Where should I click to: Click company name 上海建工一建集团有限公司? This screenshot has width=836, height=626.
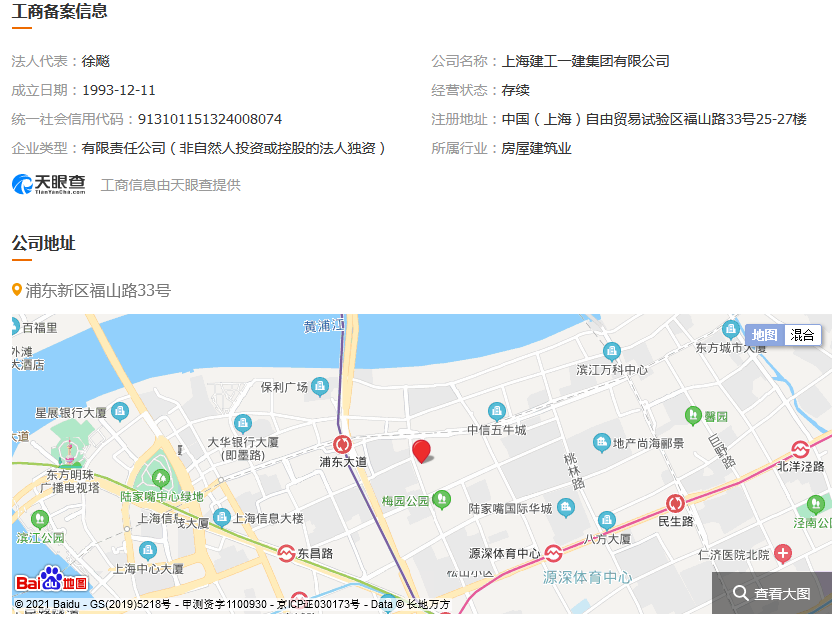(585, 61)
